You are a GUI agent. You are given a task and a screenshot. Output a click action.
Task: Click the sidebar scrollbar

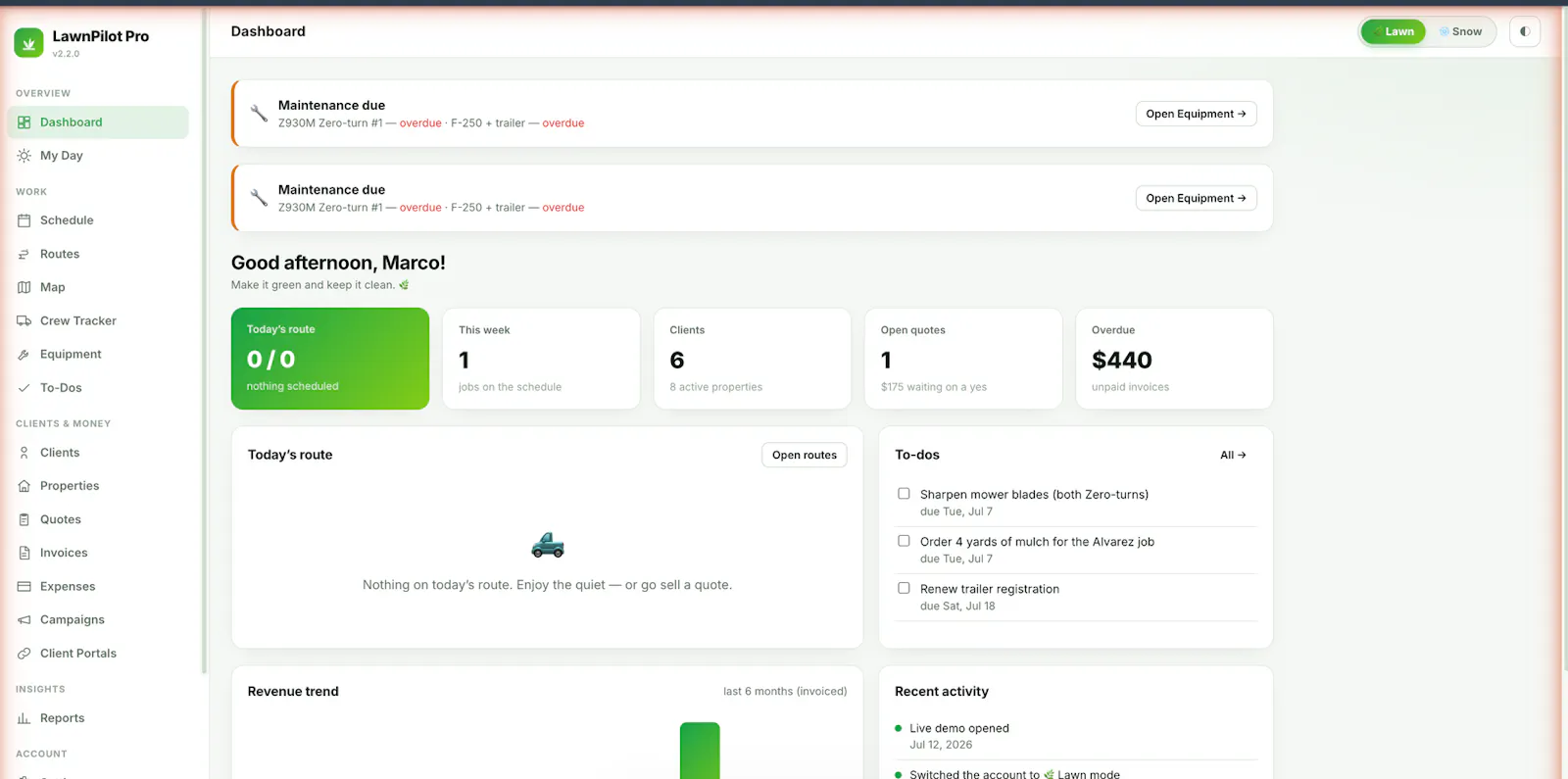(204, 343)
